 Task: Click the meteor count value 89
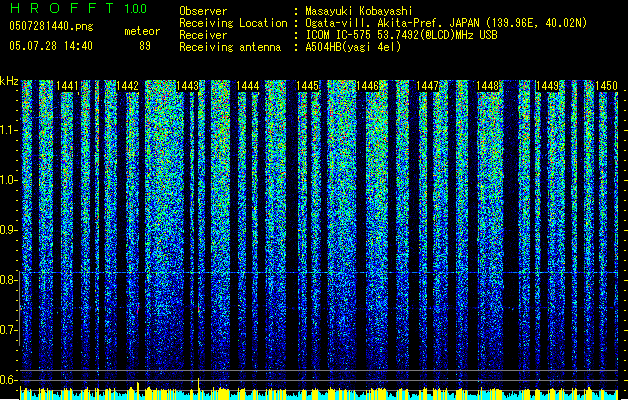[x=145, y=46]
